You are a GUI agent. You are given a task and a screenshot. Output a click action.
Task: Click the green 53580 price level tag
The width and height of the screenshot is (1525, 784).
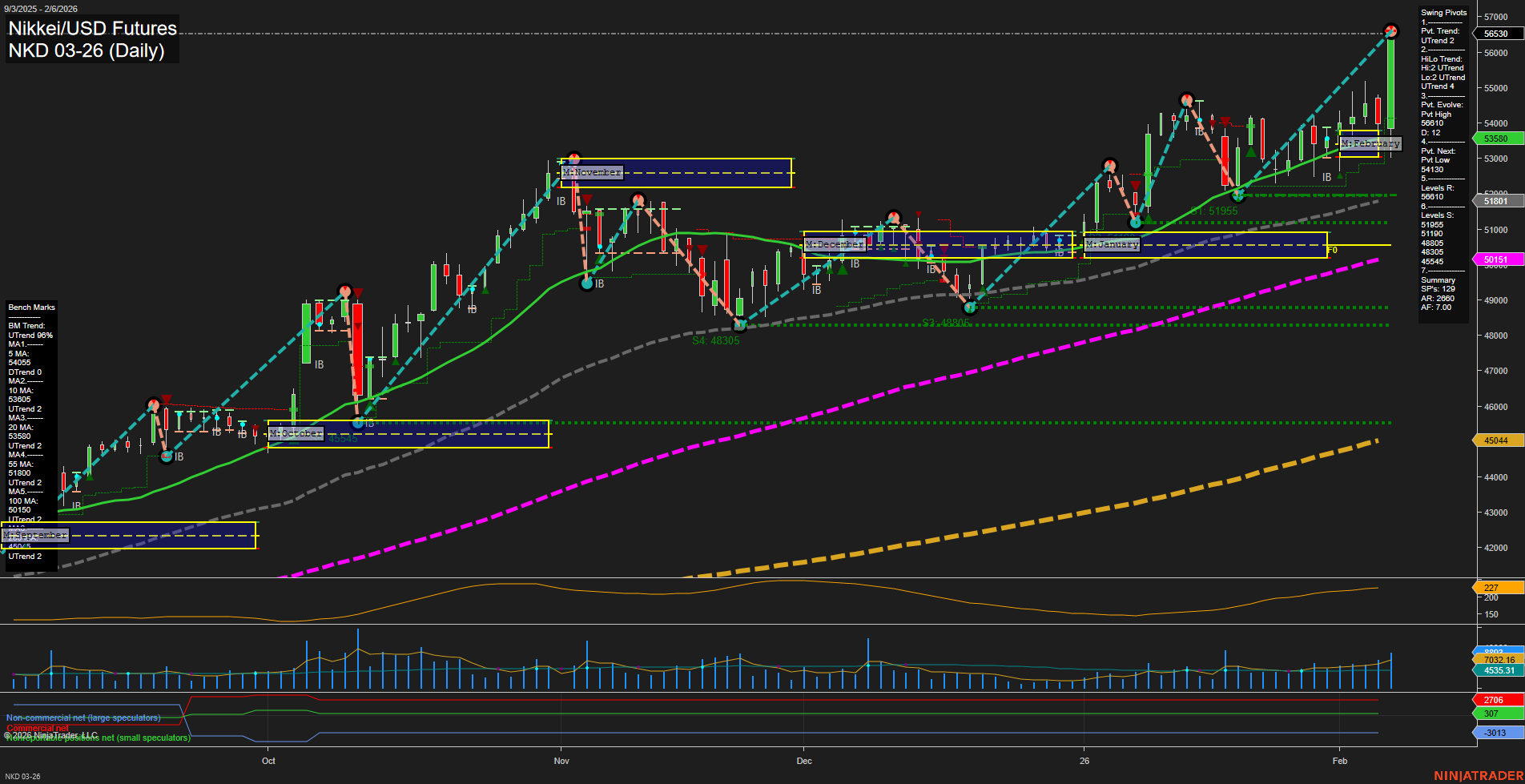pyautogui.click(x=1495, y=139)
